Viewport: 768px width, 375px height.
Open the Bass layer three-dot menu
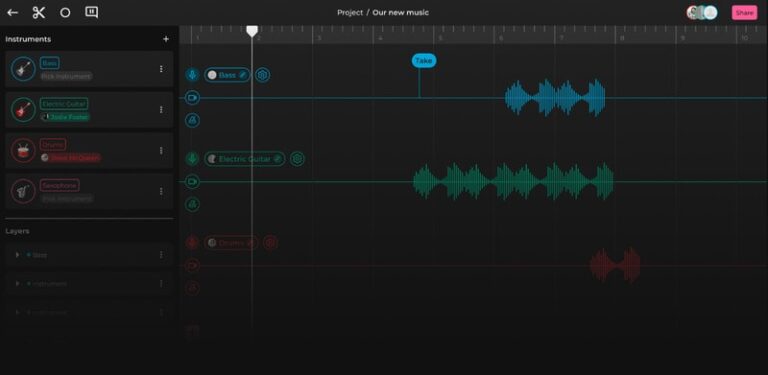[x=161, y=255]
